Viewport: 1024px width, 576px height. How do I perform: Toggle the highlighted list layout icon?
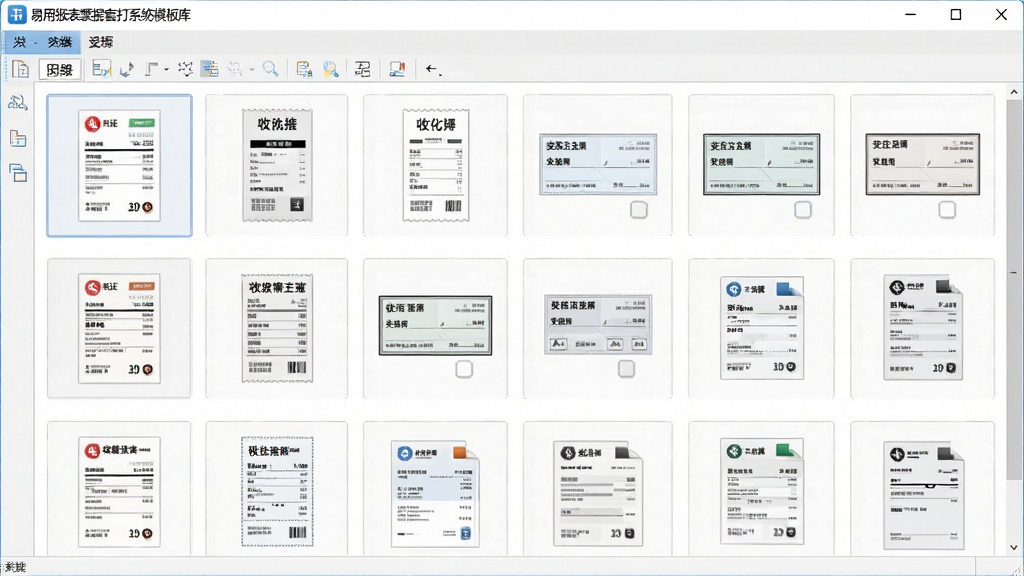[x=210, y=69]
